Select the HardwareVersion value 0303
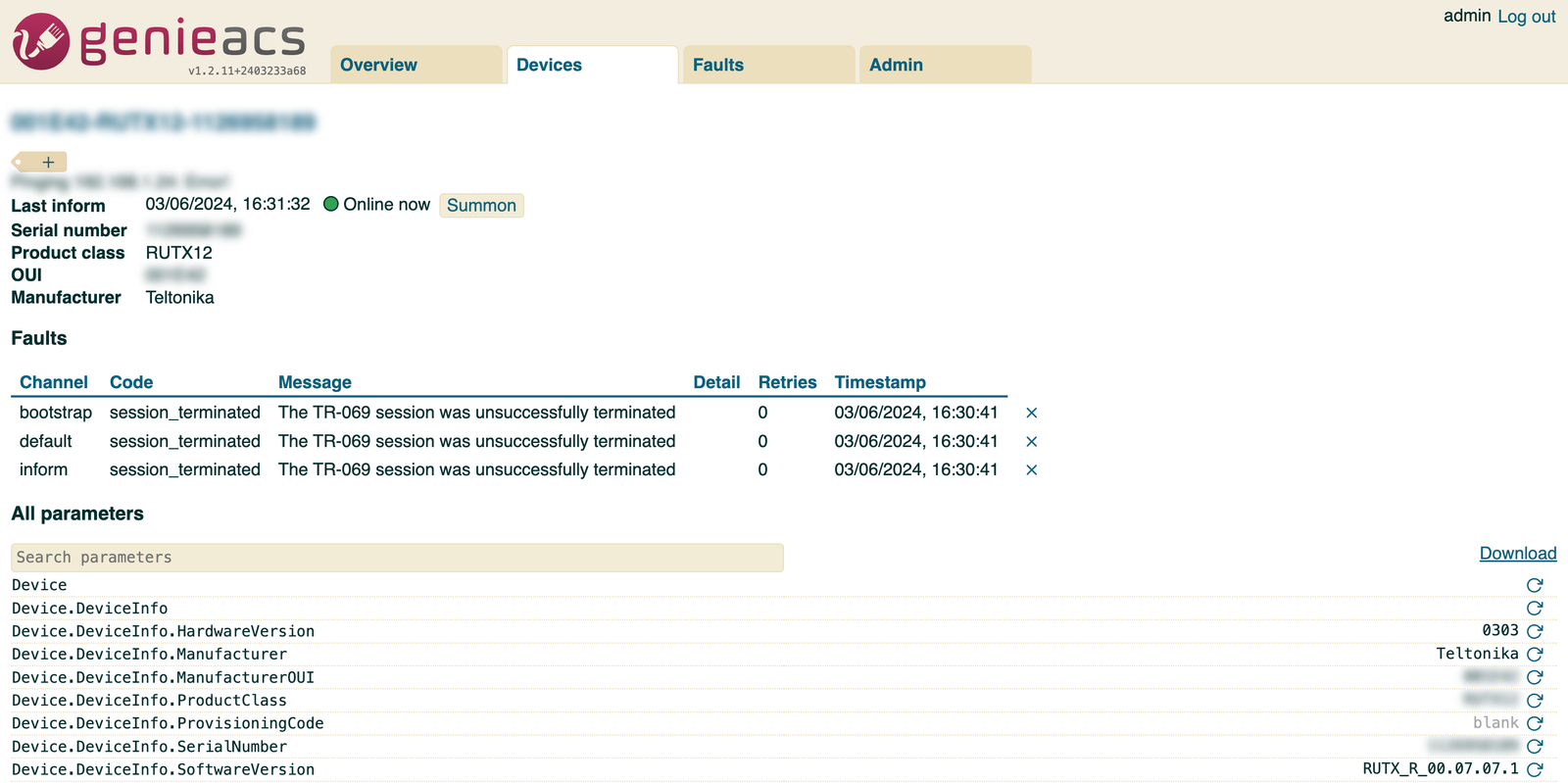This screenshot has height=783, width=1568. click(x=1500, y=630)
